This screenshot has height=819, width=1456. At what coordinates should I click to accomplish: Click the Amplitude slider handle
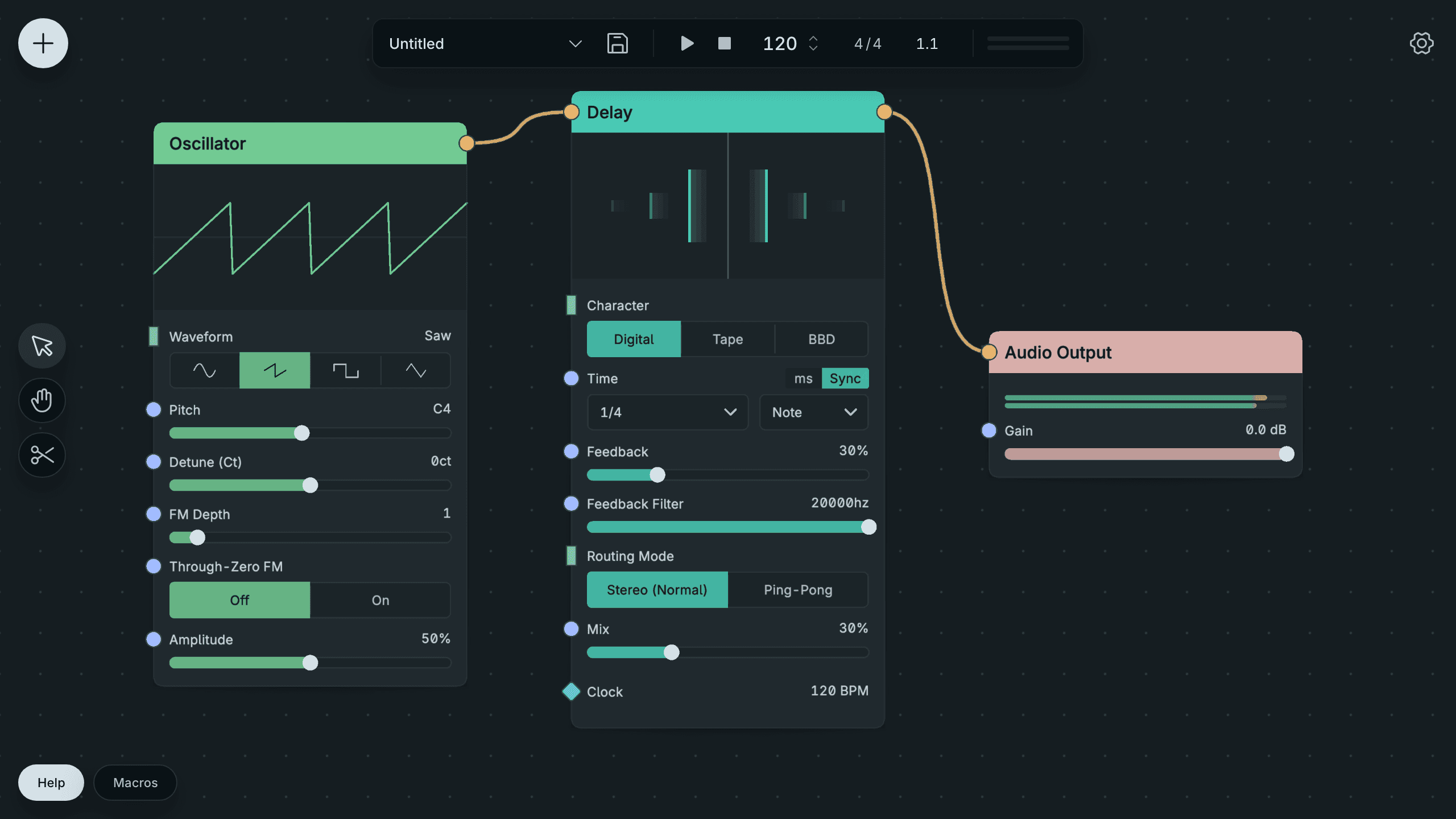(310, 663)
